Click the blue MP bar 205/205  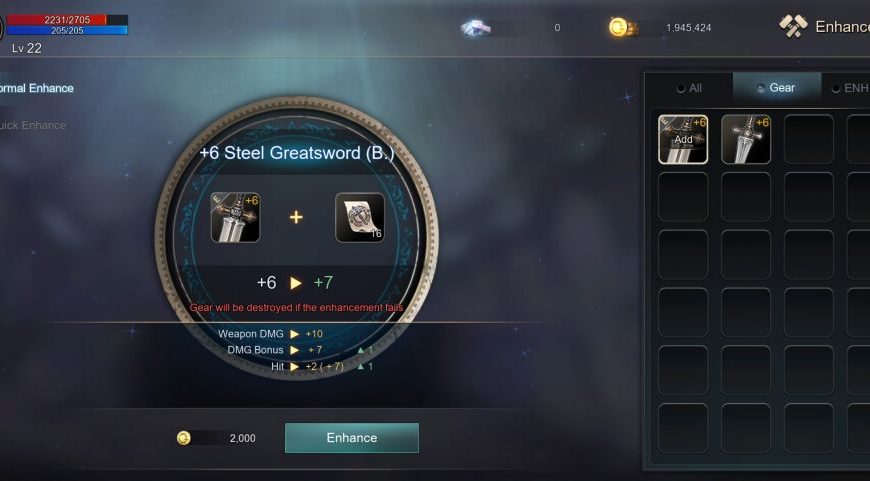[x=67, y=31]
